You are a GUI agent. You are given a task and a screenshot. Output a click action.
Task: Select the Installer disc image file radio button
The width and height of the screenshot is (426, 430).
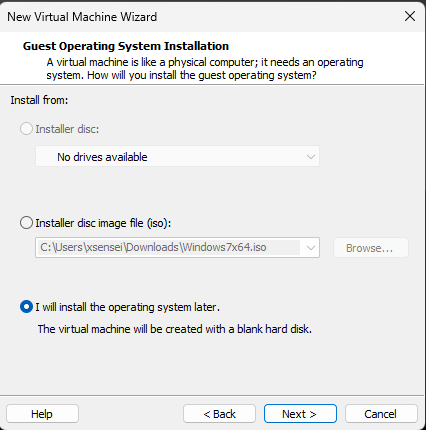(26, 223)
